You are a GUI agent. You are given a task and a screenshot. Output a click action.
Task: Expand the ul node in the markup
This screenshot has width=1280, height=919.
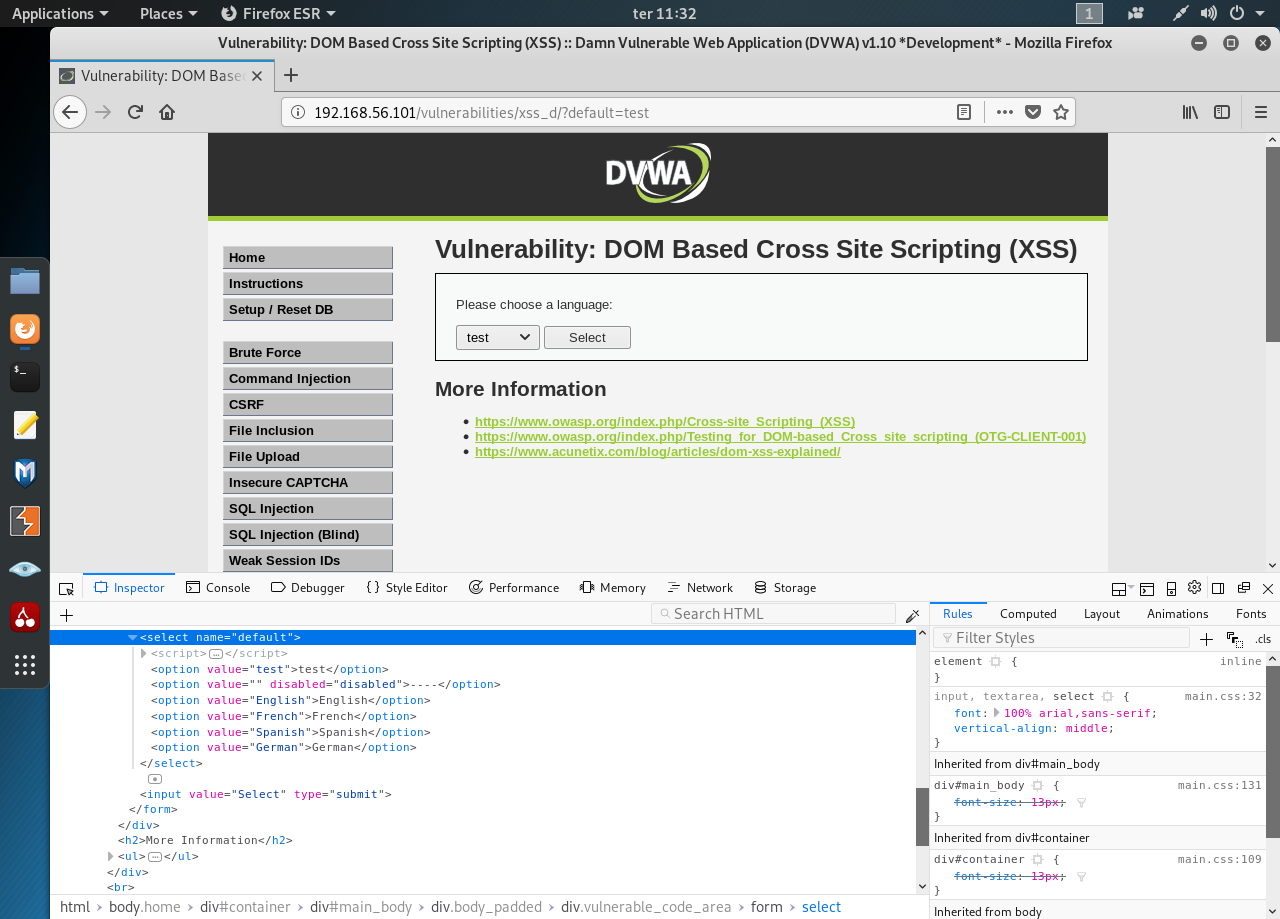tap(111, 857)
